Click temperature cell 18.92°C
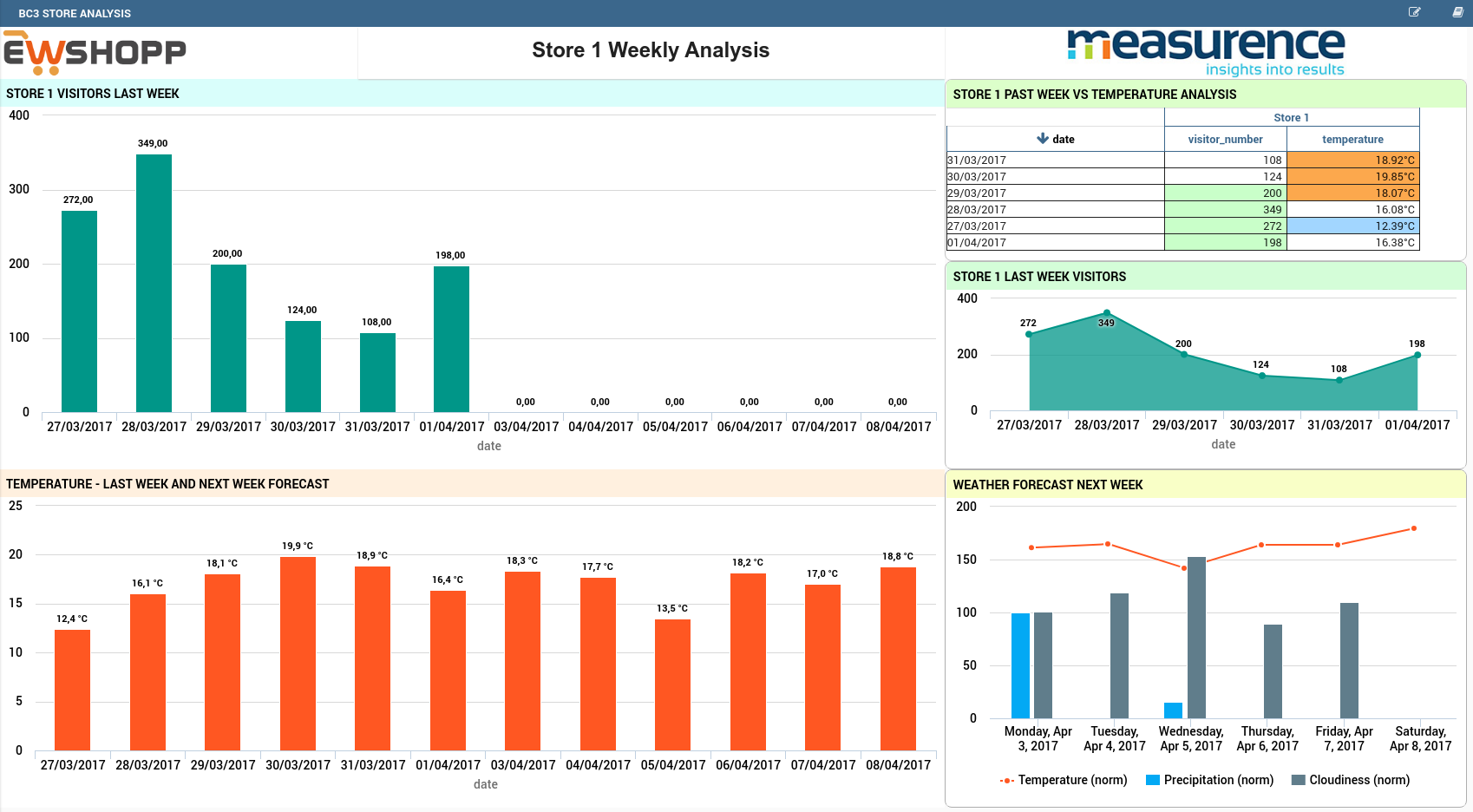The width and height of the screenshot is (1473, 812). point(1352,160)
